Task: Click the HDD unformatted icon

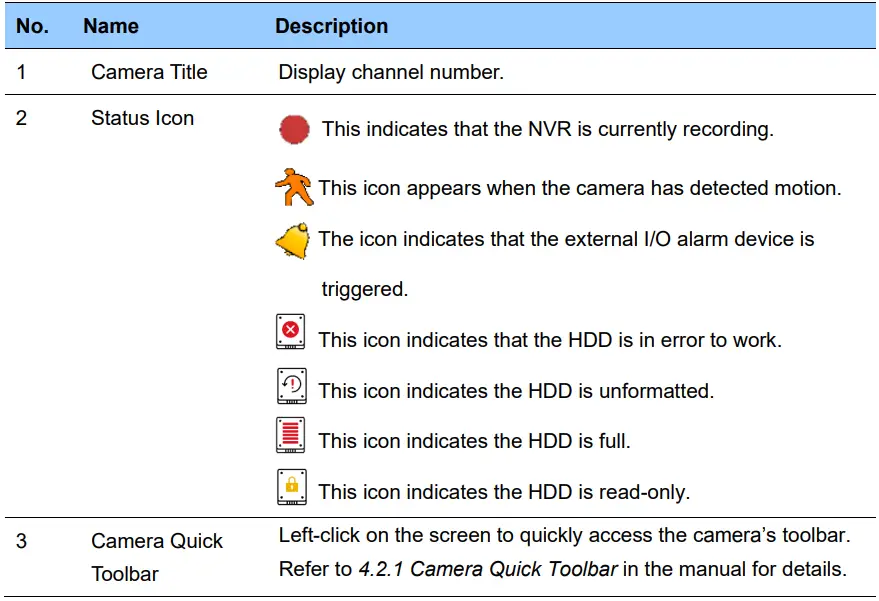Action: (291, 385)
